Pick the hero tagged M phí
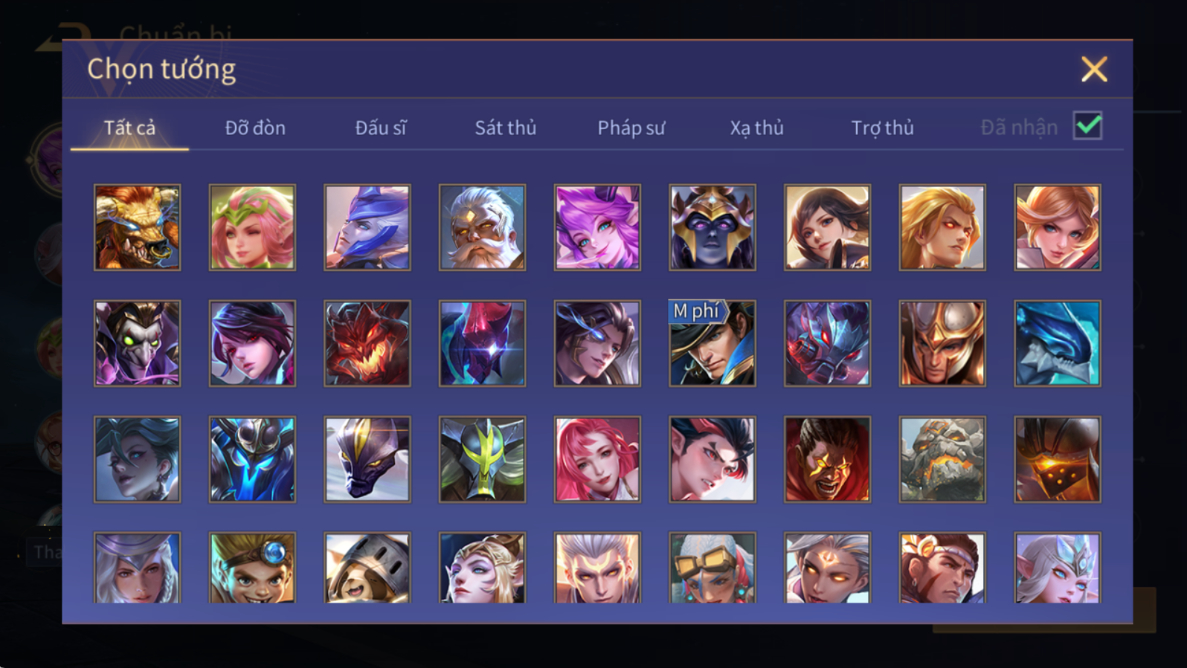The image size is (1187, 668). [x=712, y=343]
